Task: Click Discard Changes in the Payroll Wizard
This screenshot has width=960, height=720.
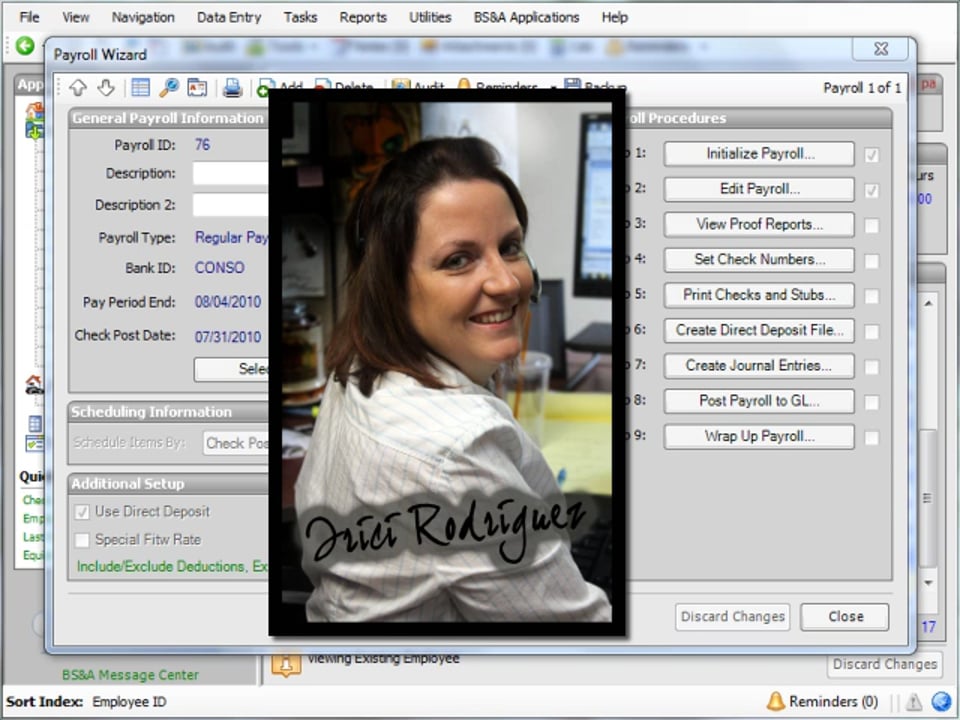Action: point(732,617)
